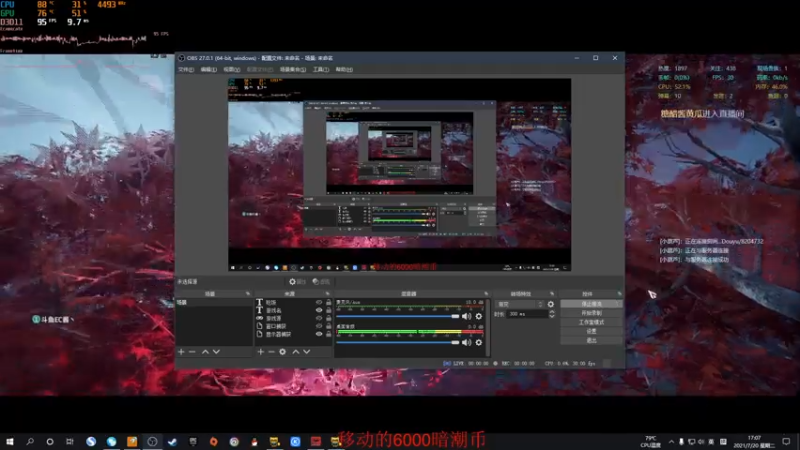800x450 pixels.
Task: Open Steam from the Windows taskbar
Action: point(172,441)
